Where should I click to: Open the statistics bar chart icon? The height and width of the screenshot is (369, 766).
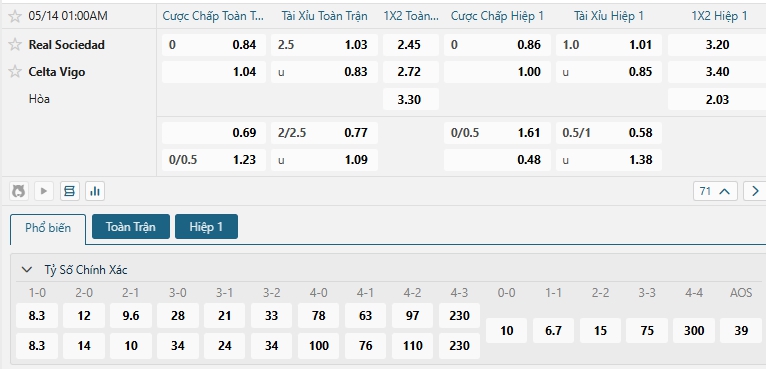(95, 191)
